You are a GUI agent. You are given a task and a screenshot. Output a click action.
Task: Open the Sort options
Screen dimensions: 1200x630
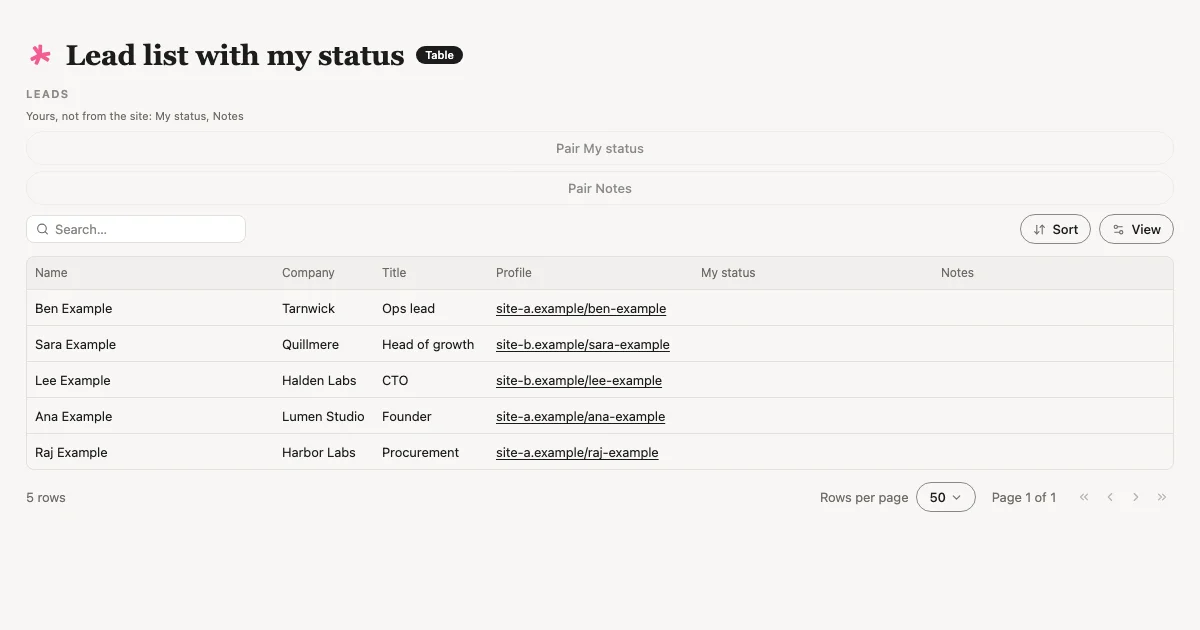coord(1055,229)
